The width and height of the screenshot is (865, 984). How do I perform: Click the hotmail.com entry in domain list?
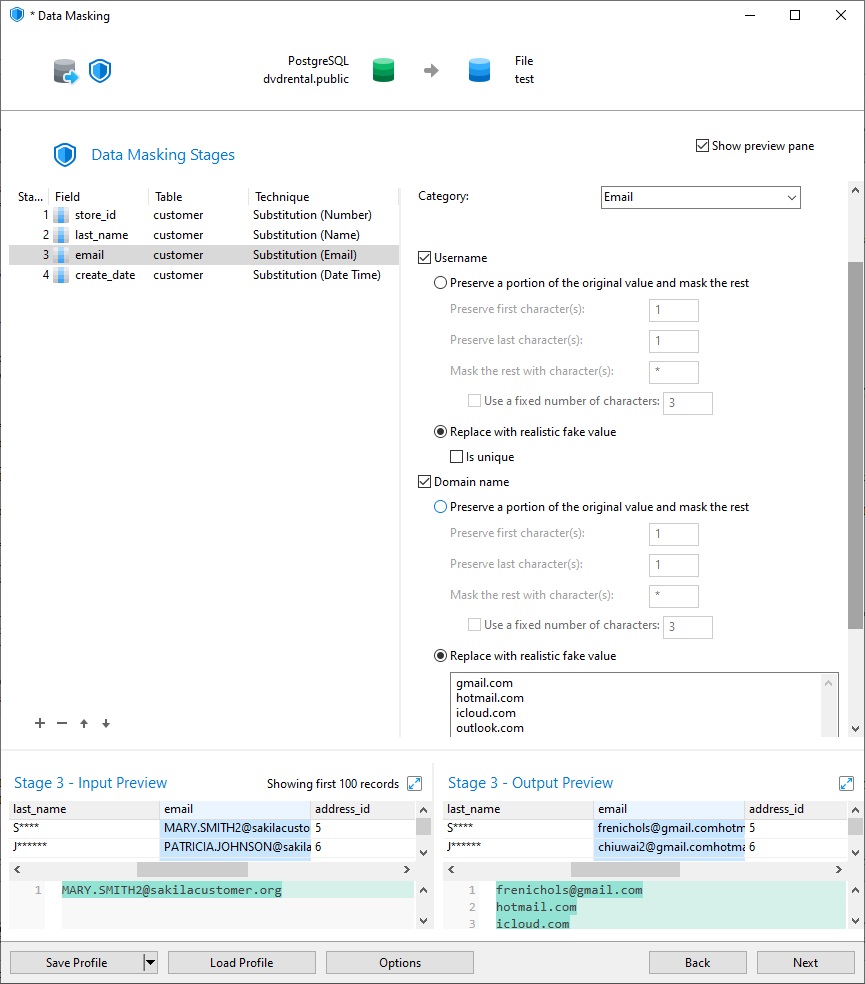(490, 698)
